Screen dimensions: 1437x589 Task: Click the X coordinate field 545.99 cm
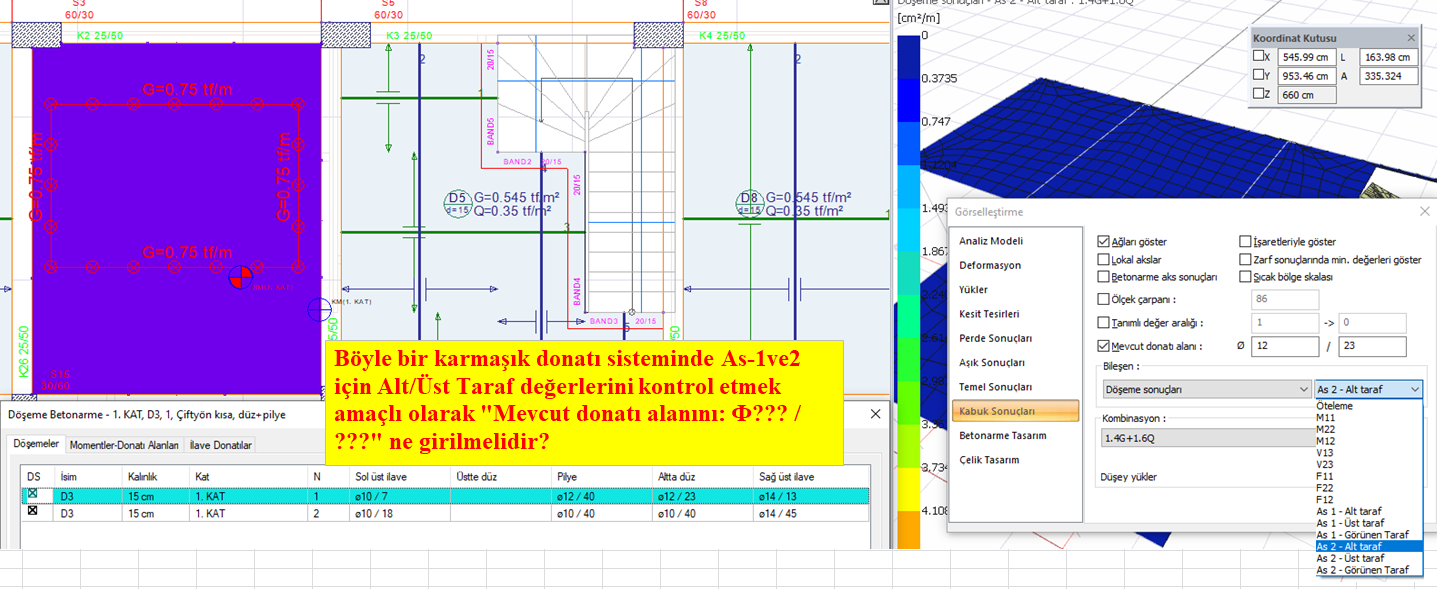tap(1305, 57)
